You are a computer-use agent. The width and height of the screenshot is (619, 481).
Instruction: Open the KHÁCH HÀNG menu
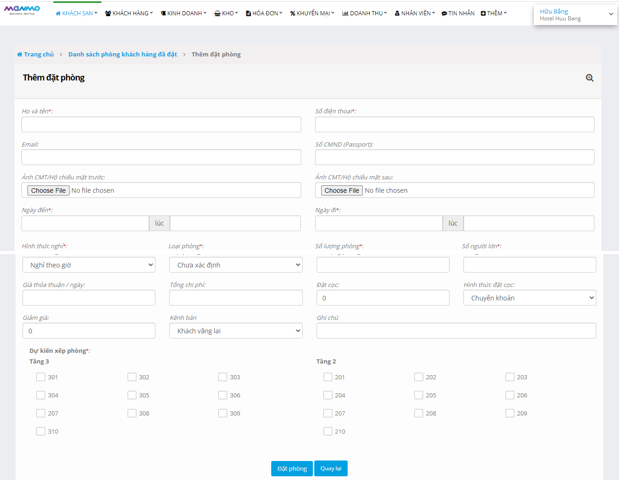(129, 14)
